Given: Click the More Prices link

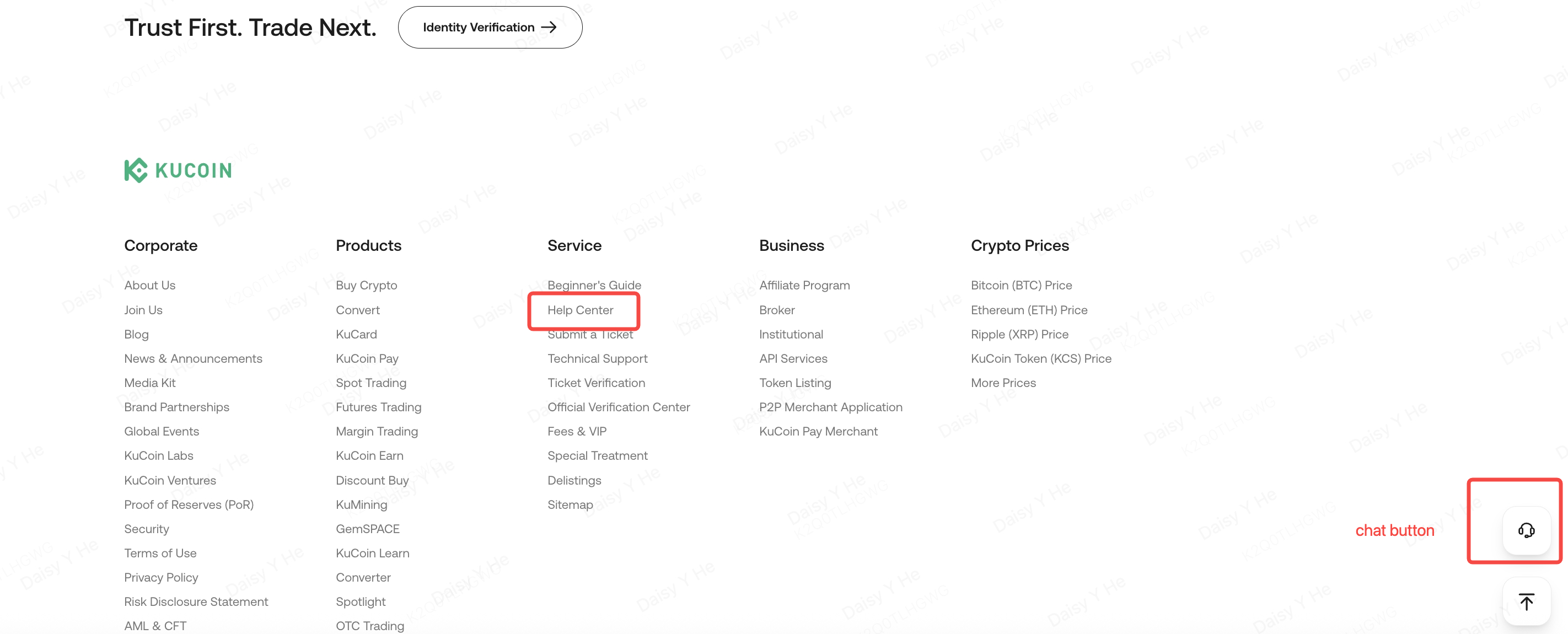Looking at the screenshot, I should [x=1003, y=383].
